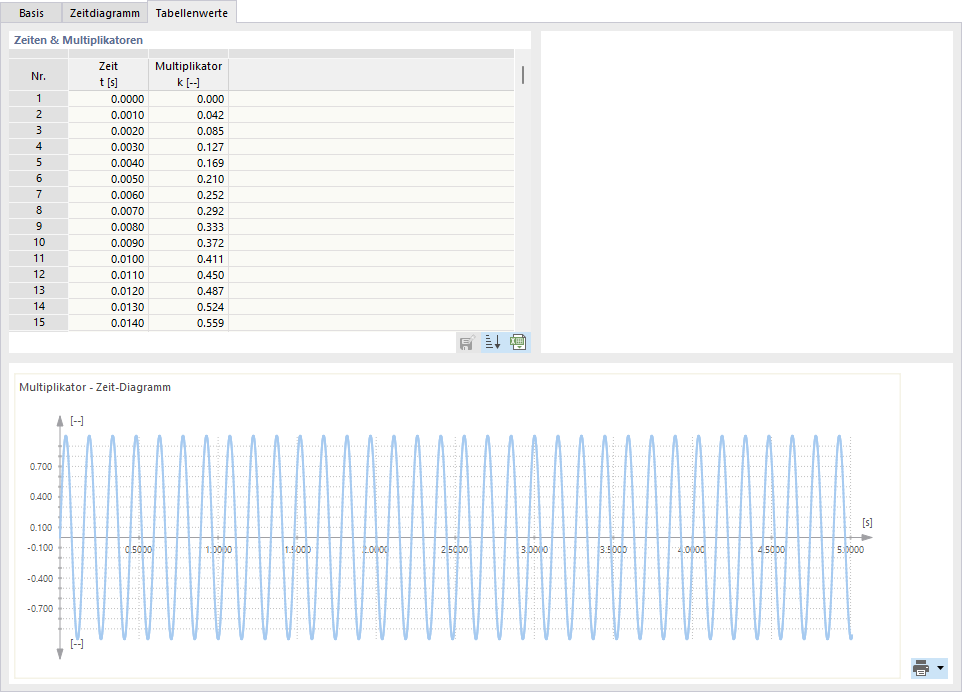Select time cell 0.0080
The width and height of the screenshot is (962, 692).
pos(109,226)
